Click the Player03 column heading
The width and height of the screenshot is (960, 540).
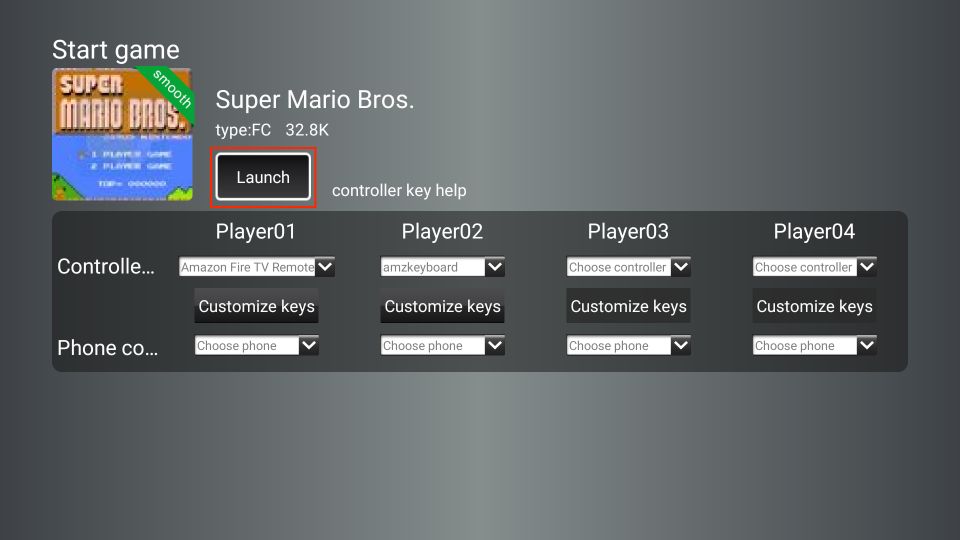628,231
